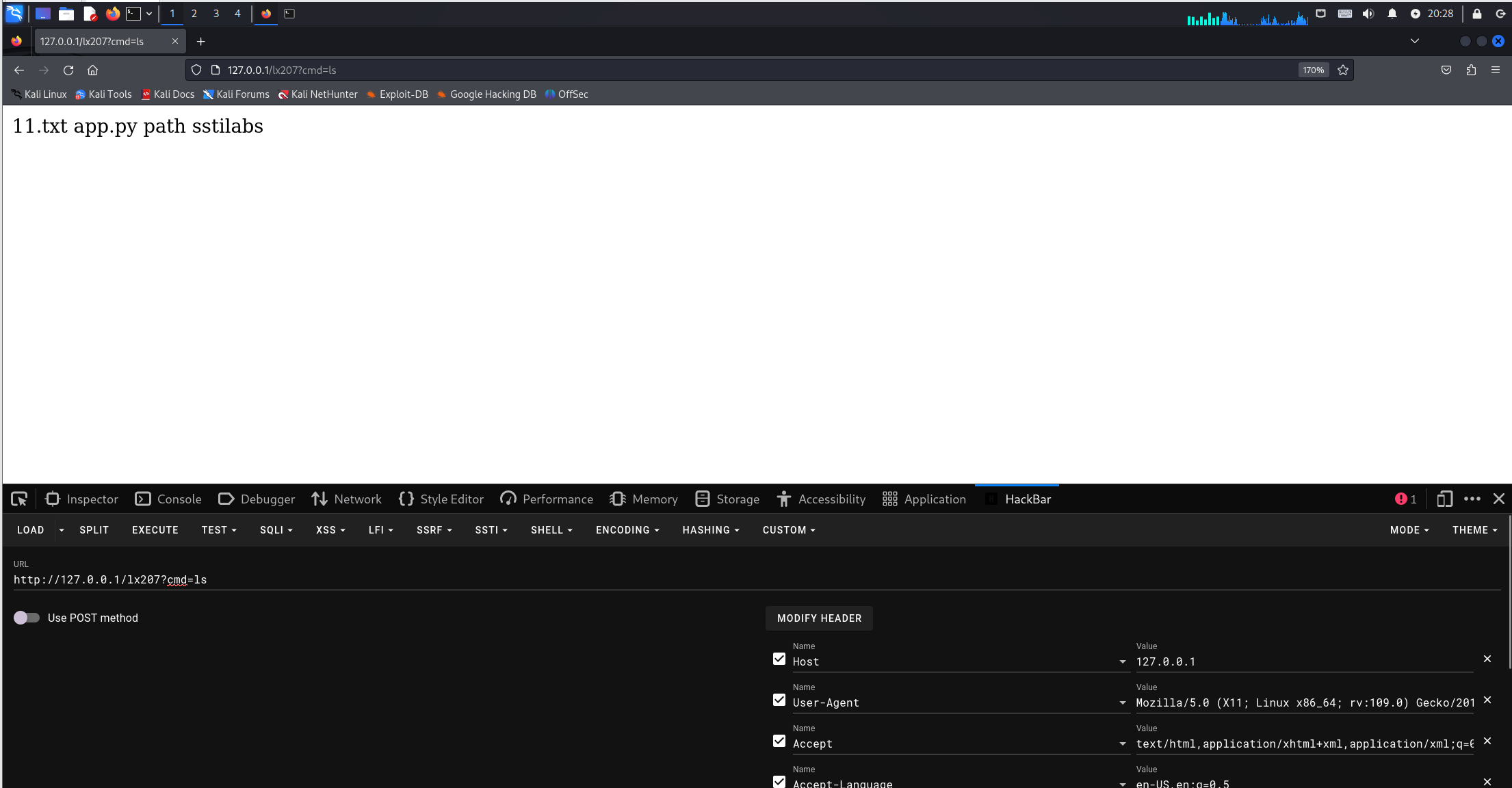The image size is (1512, 788).
Task: Open Firefox hamburger menu icon
Action: 1496,70
